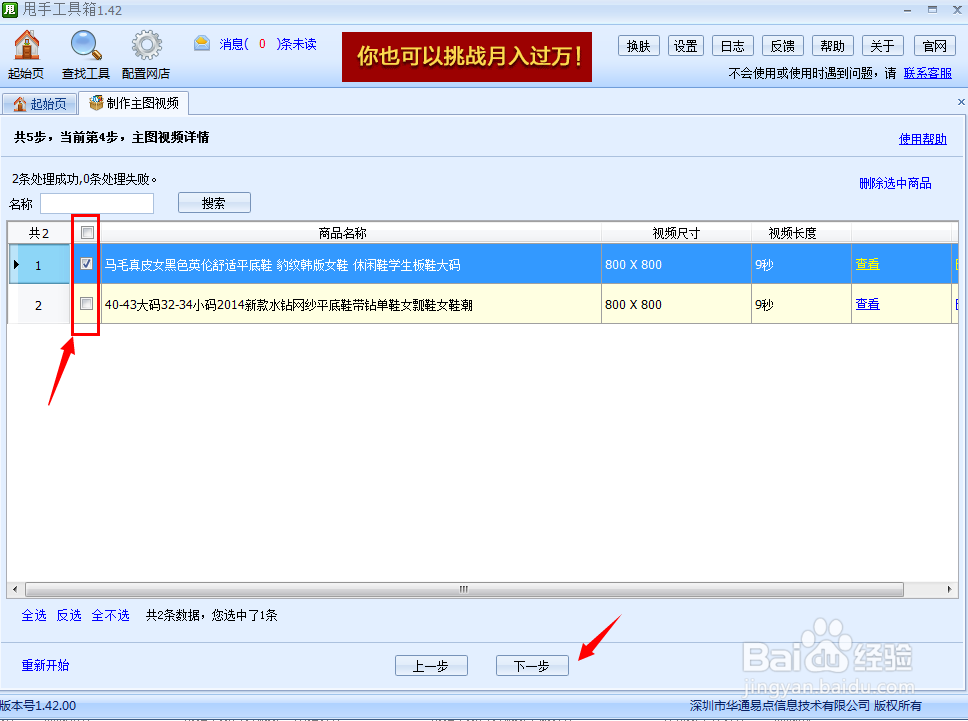Viewport: 968px width, 721px height.
Task: Uncheck the 马毛真皮女鞋 product row
Action: tap(87, 262)
